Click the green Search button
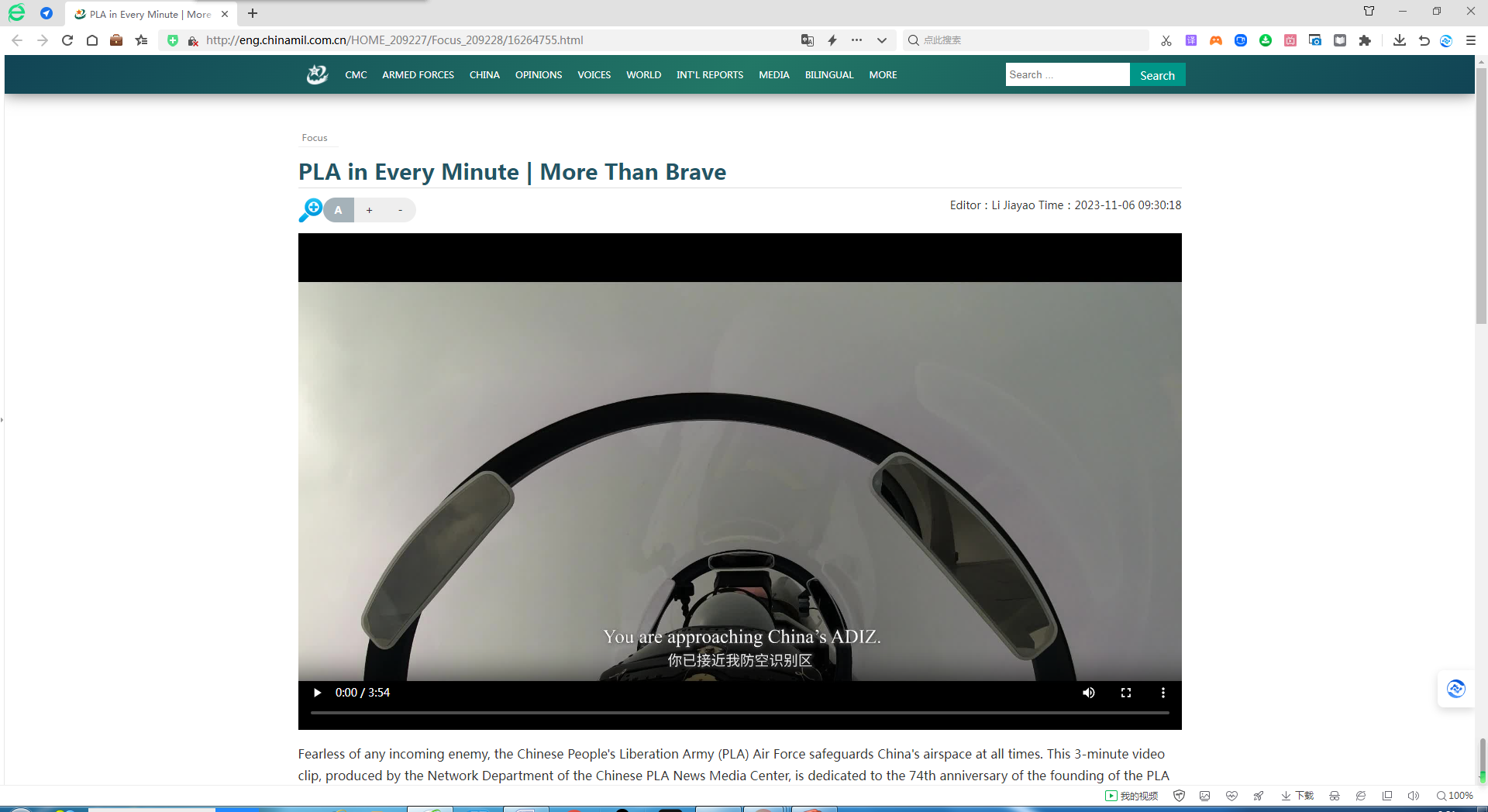Screen dimensions: 1488x812 coord(1157,75)
